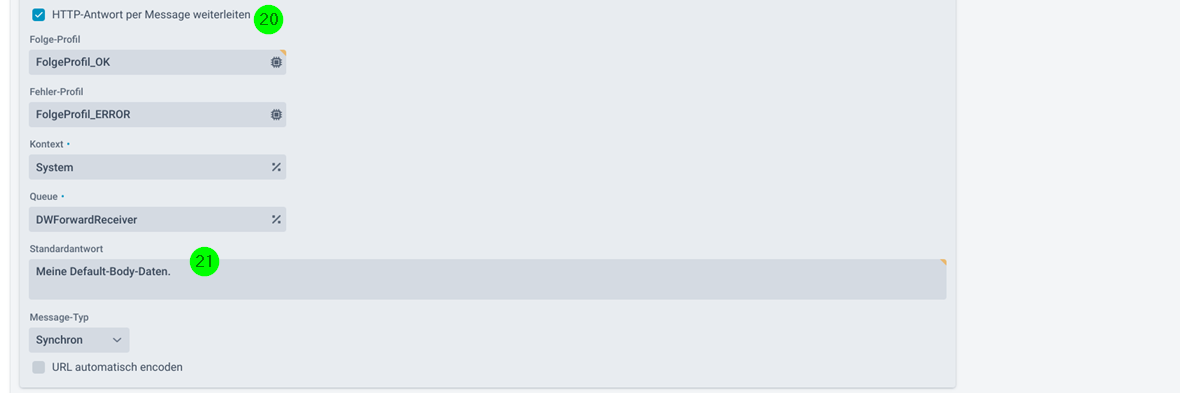
Task: Click the URL automatisch encoden label text
Action: [117, 367]
